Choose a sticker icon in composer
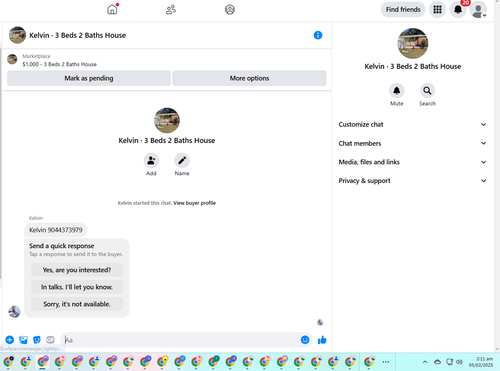Screen dimensions: 500x371 click(37, 340)
